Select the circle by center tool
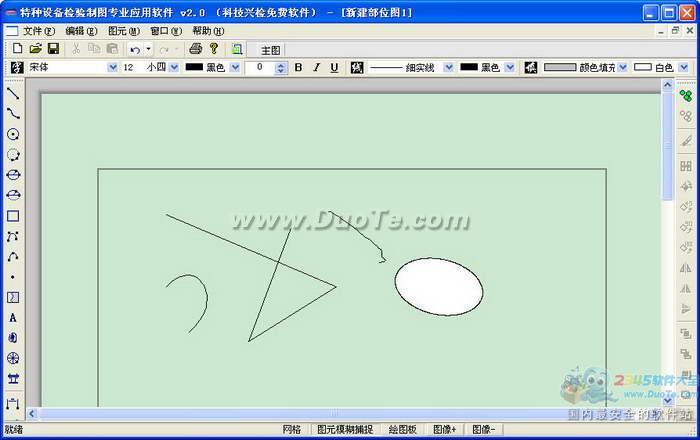The image size is (700, 440). [x=13, y=134]
